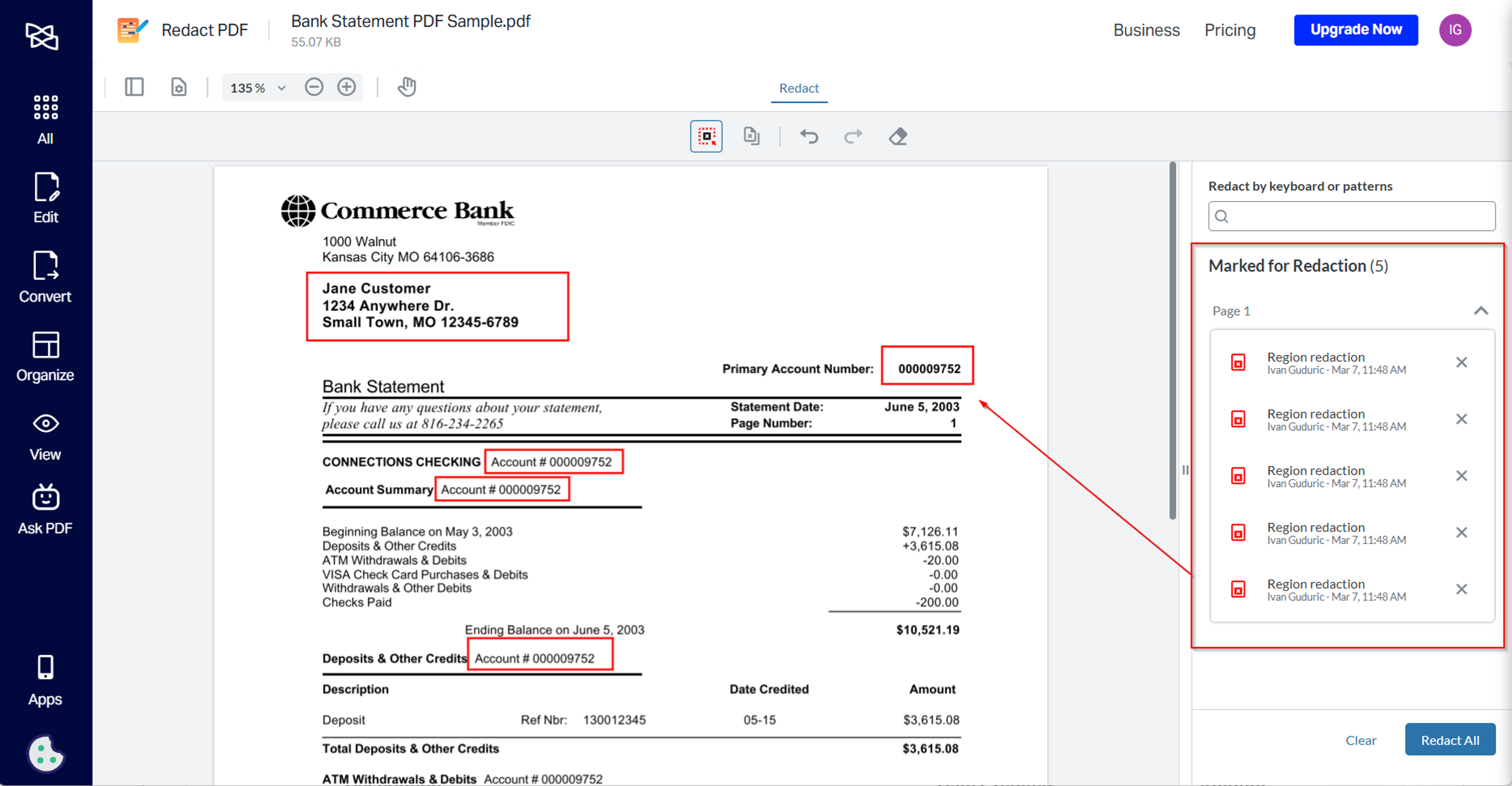Open the Pricing page
1512x786 pixels.
pyautogui.click(x=1230, y=30)
